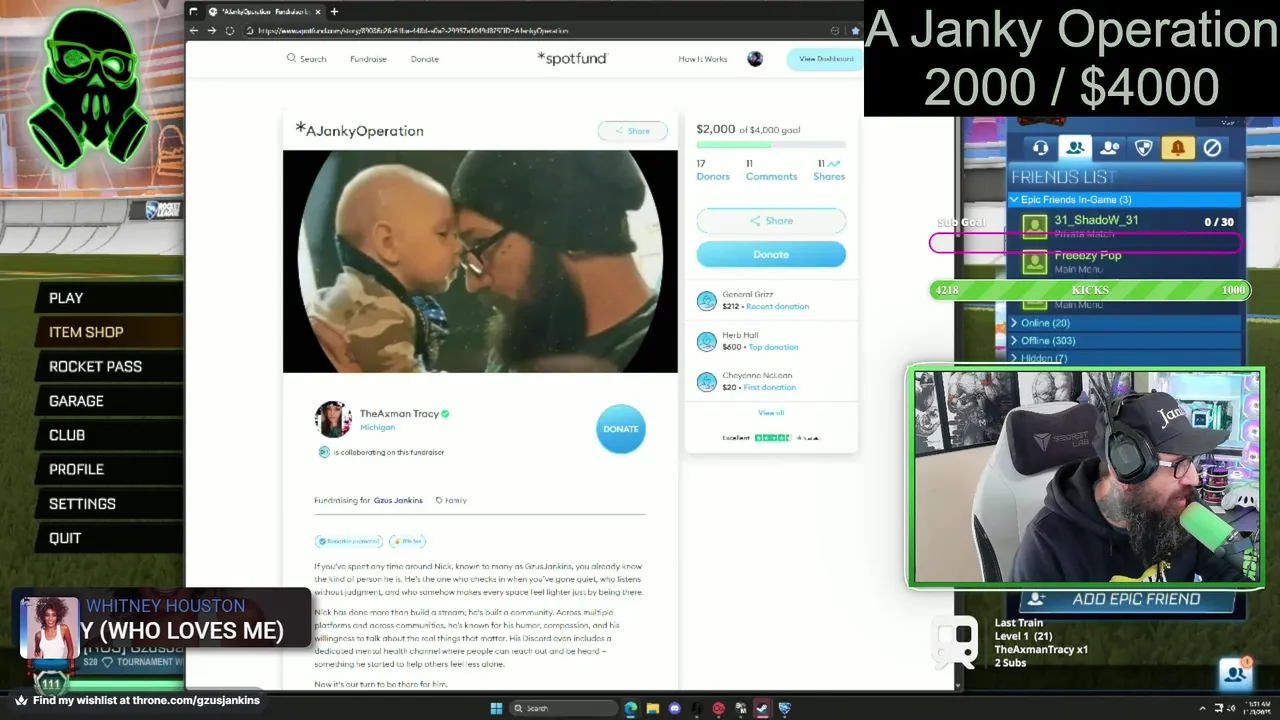Open Microsoft Edge from the taskbar
The height and width of the screenshot is (720, 1280).
630,708
